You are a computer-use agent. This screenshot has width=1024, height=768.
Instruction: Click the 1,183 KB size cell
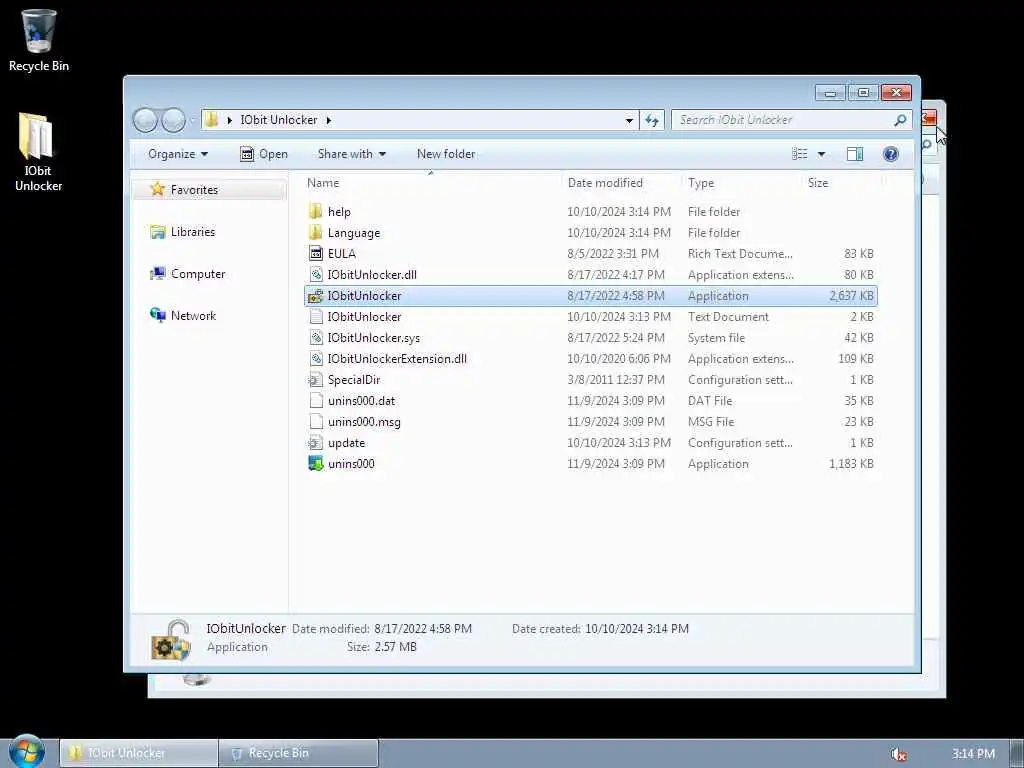(851, 464)
